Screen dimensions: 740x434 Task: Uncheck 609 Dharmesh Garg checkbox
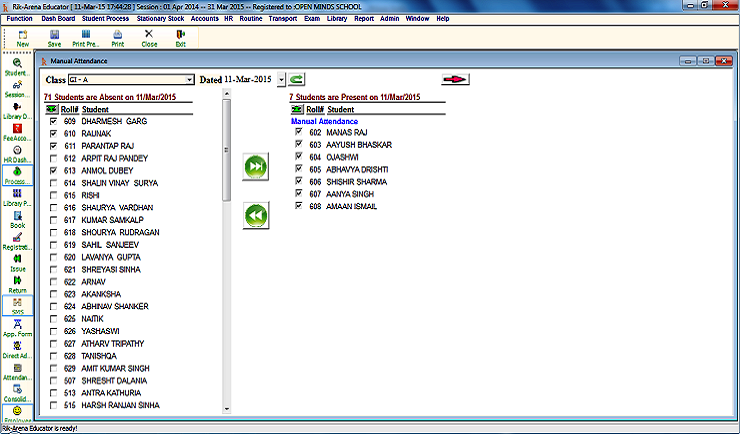click(54, 120)
